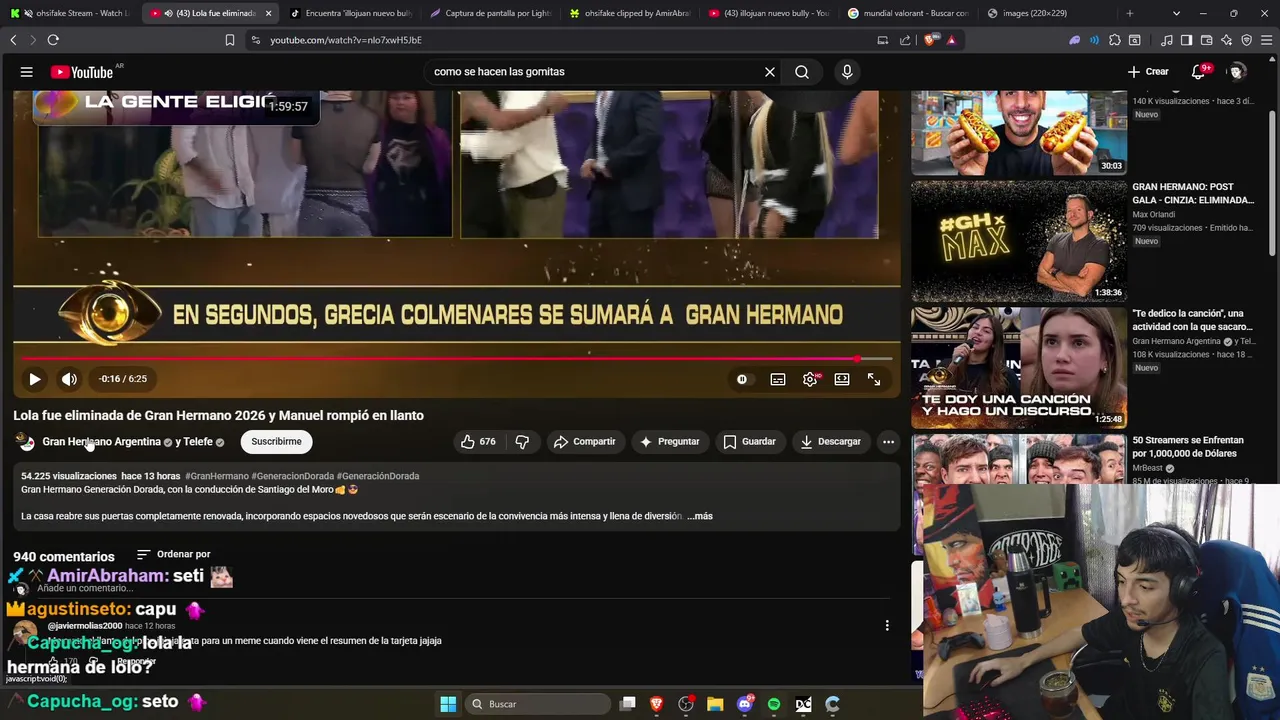Open Spotify from the taskbar
The height and width of the screenshot is (720, 1280).
coord(774,704)
